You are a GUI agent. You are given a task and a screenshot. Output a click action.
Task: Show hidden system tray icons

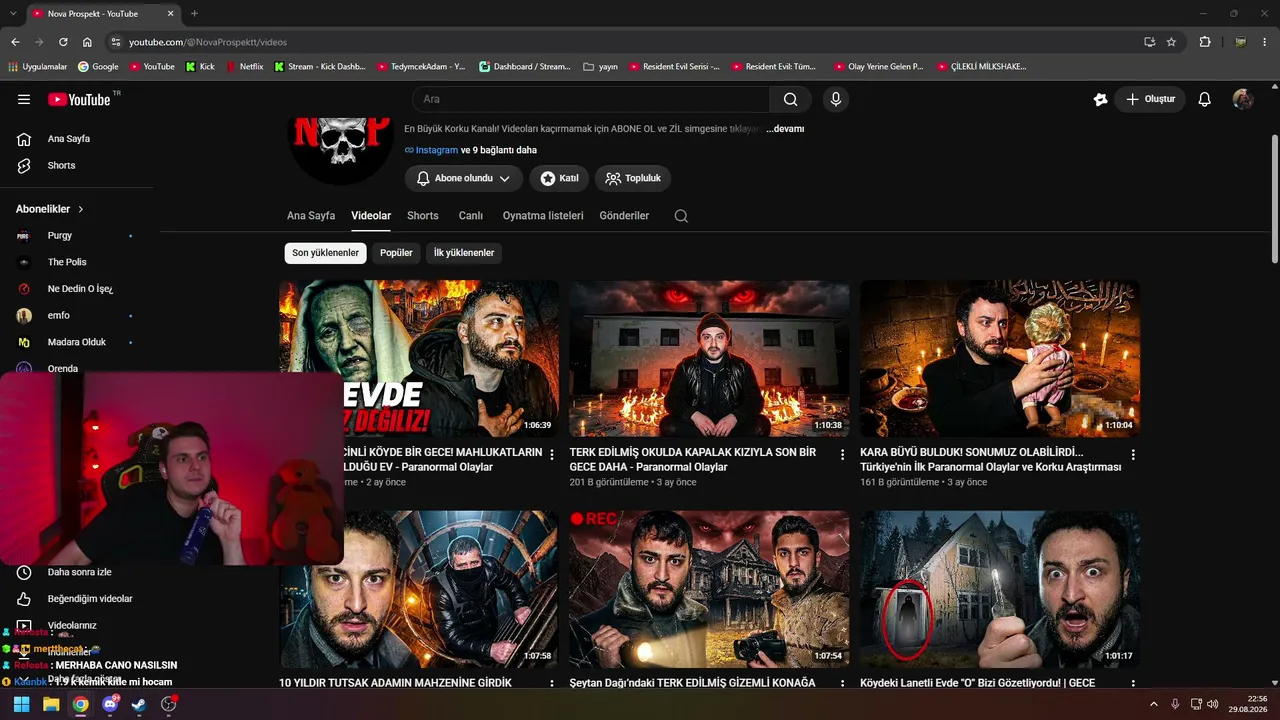click(x=1154, y=704)
